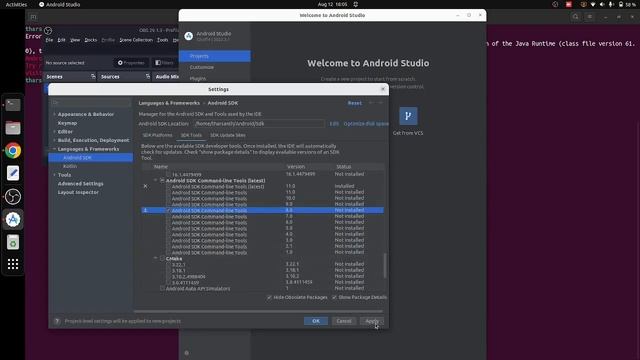Click the Scenes dock float icon in OBS

point(93,76)
